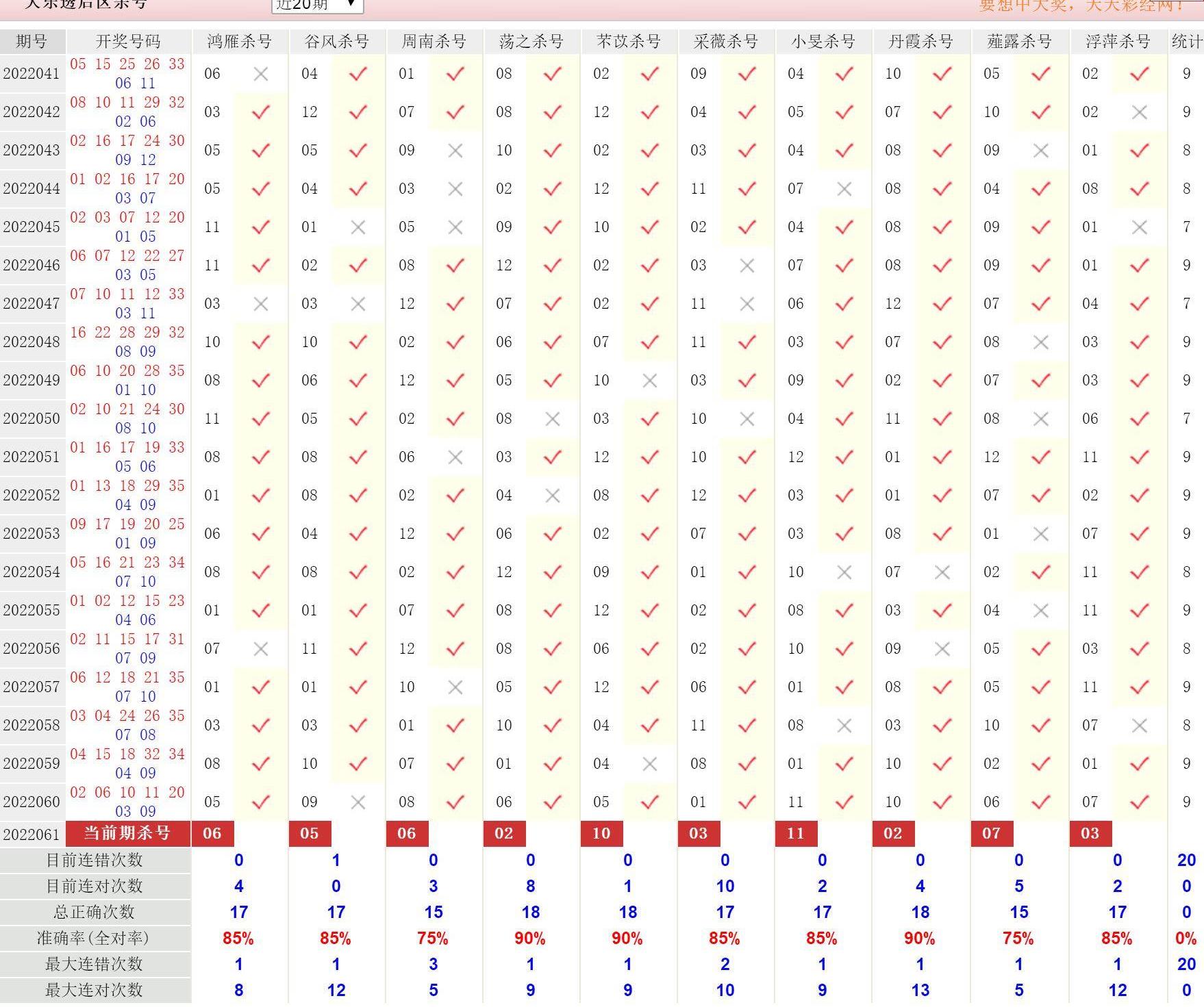Viewport: 1204px width, 1007px height.
Task: Click the 鸿雁杀号 column header
Action: [240, 42]
